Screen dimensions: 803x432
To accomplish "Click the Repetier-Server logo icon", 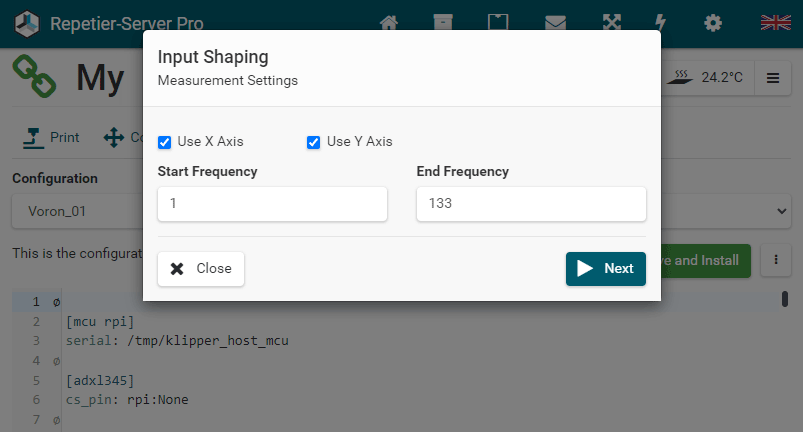I will (x=27, y=22).
